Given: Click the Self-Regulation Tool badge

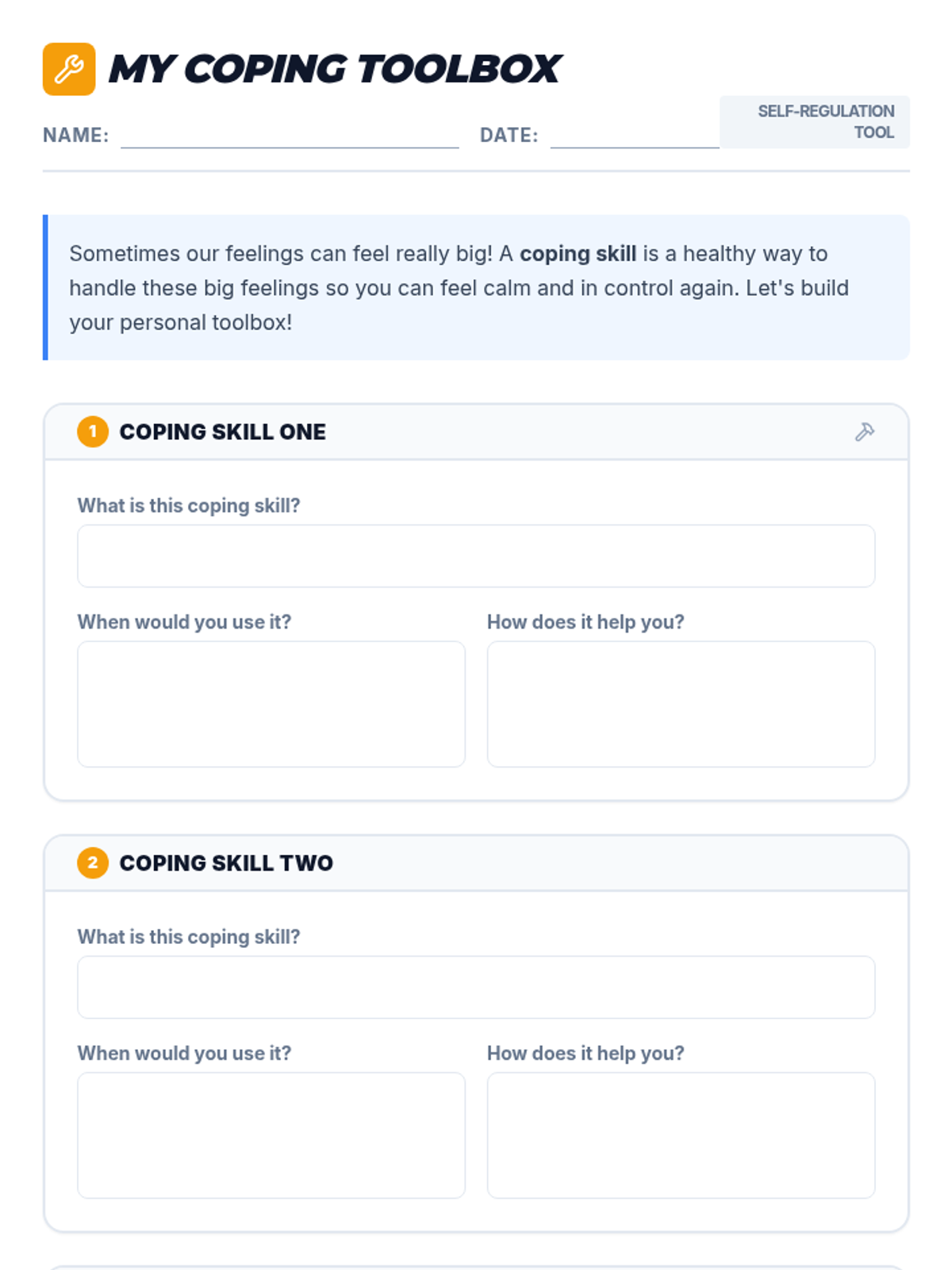Looking at the screenshot, I should click(815, 122).
